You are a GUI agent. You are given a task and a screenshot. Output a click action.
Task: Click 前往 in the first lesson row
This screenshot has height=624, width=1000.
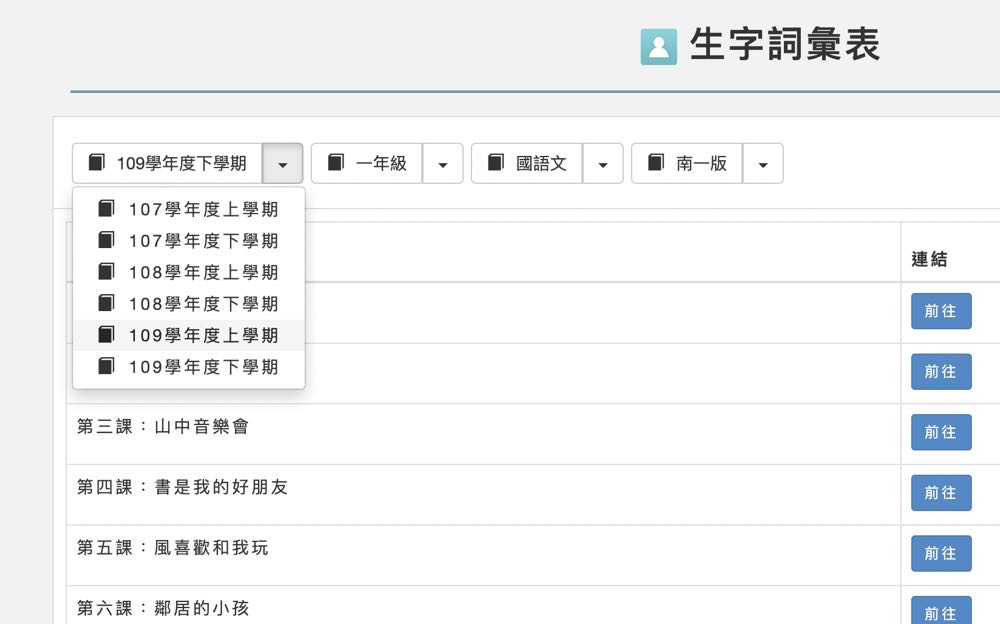(941, 311)
